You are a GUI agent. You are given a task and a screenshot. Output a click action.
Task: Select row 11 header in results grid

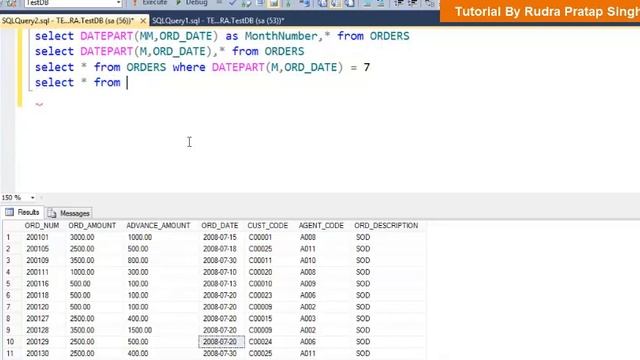10,353
